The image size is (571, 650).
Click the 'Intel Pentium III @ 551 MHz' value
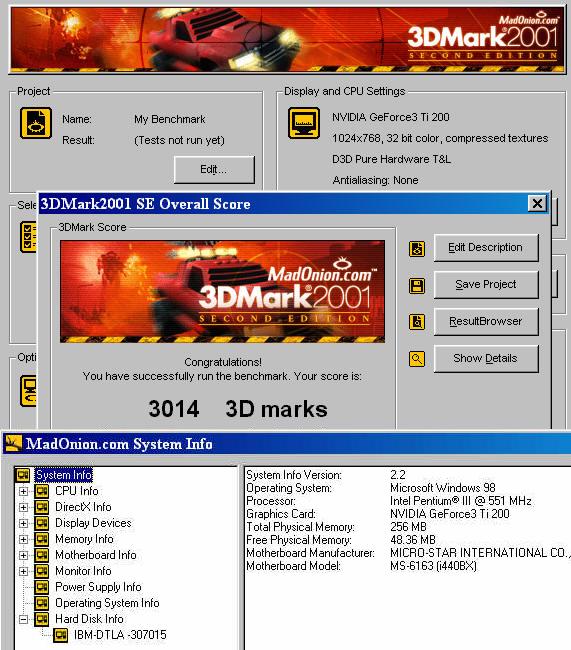[x=461, y=501]
